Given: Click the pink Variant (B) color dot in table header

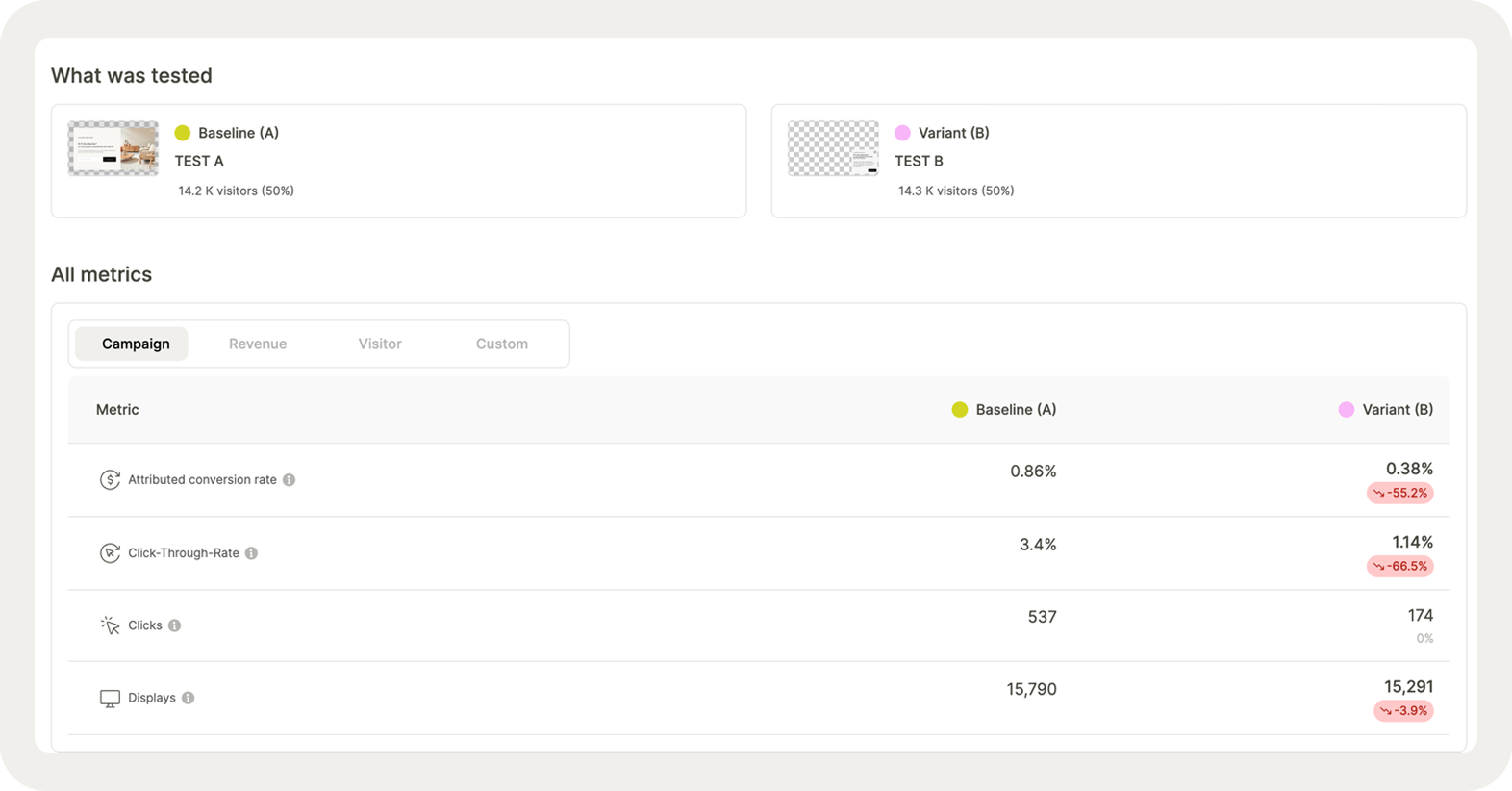Looking at the screenshot, I should [1347, 410].
